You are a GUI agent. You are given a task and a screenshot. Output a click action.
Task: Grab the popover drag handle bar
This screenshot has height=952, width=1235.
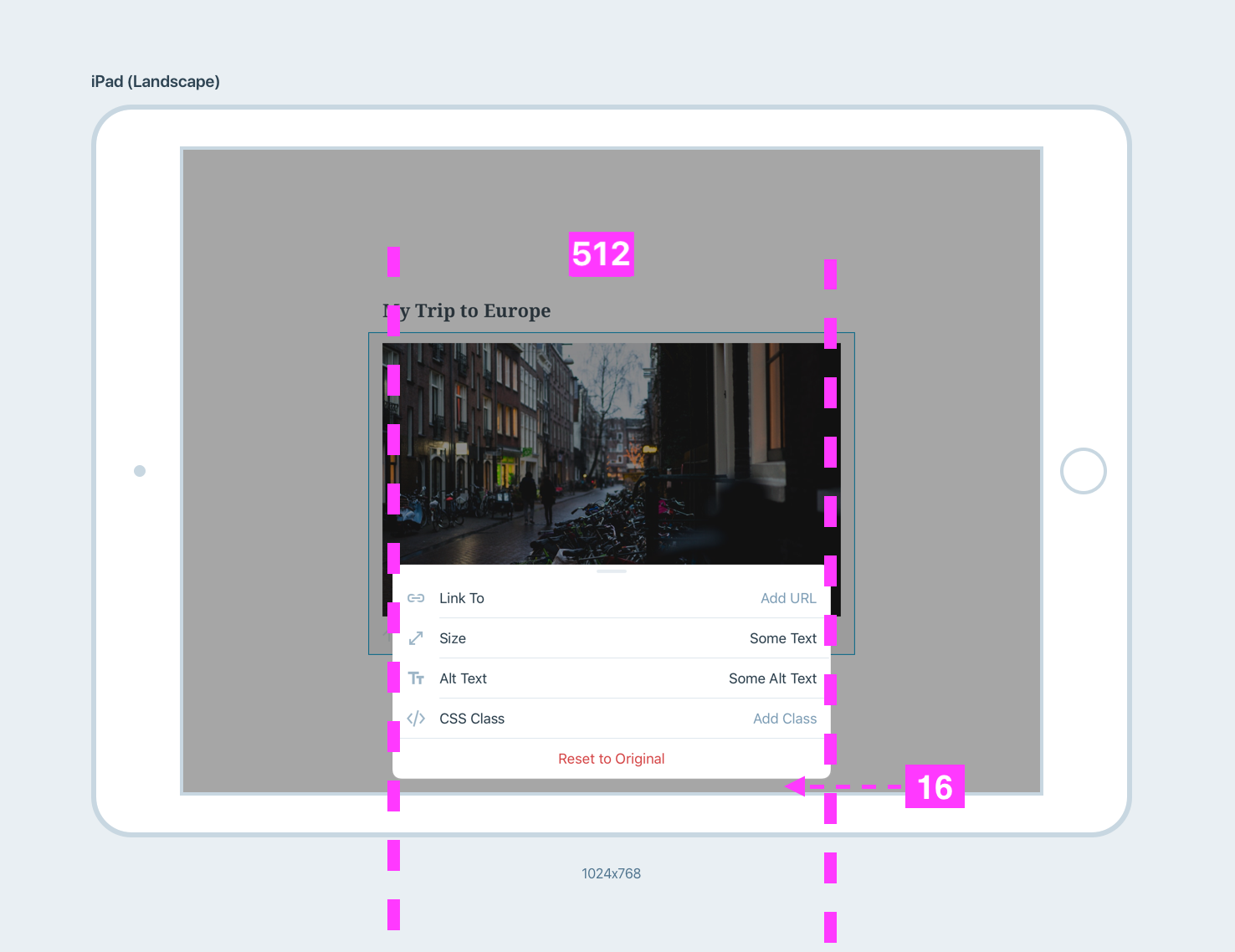611,571
